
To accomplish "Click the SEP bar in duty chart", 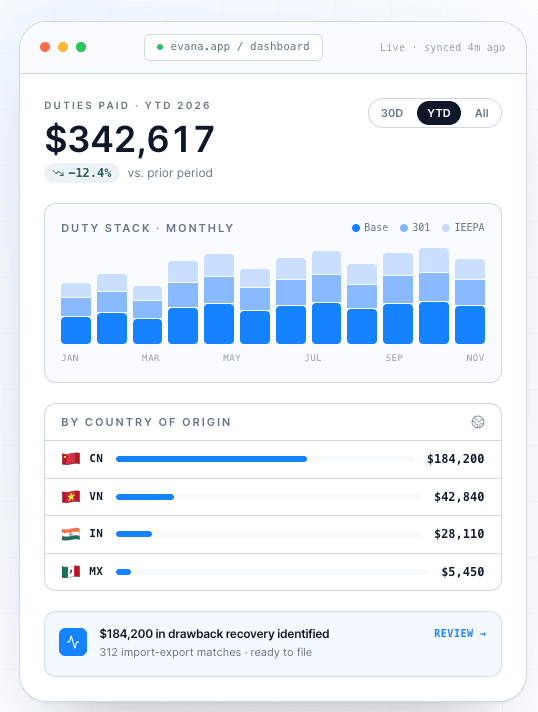I will pos(398,298).
